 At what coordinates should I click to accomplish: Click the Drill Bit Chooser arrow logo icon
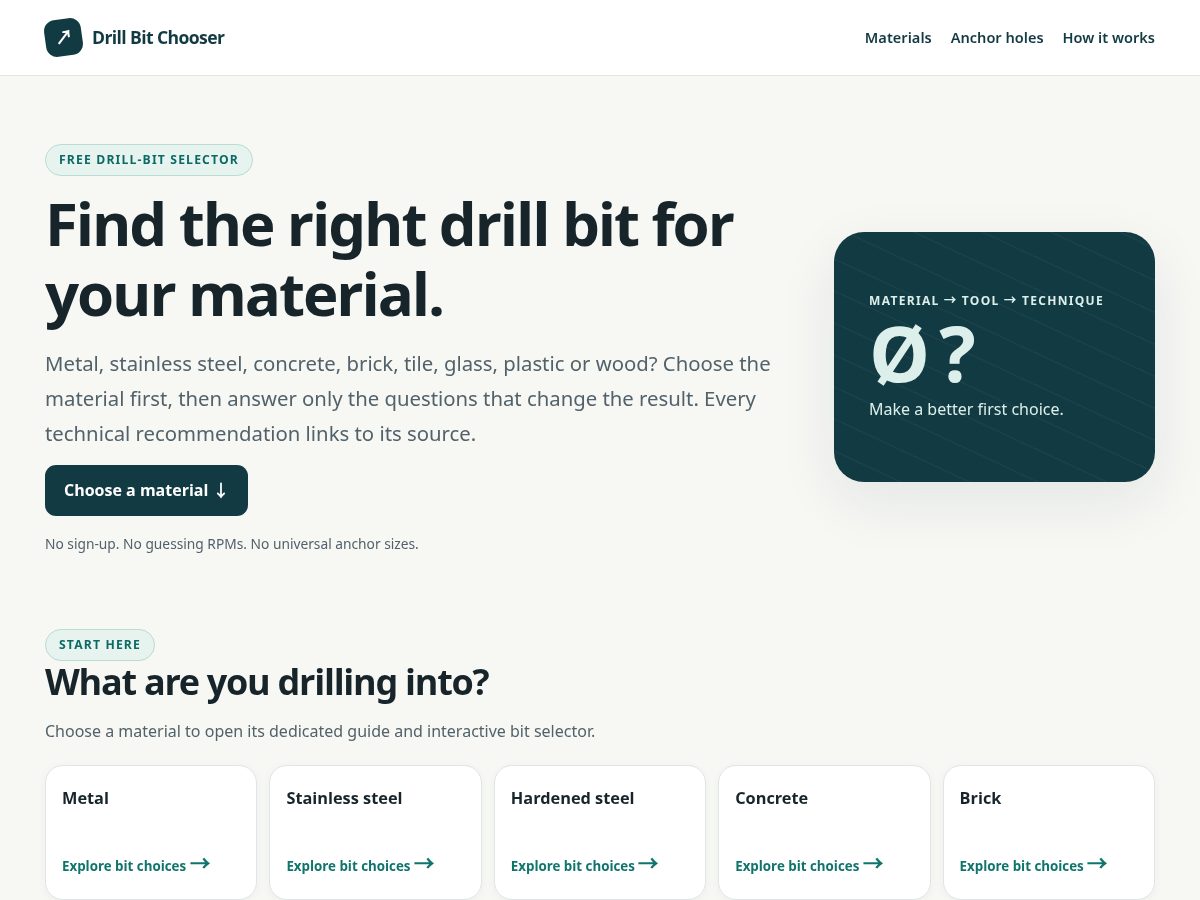coord(63,38)
